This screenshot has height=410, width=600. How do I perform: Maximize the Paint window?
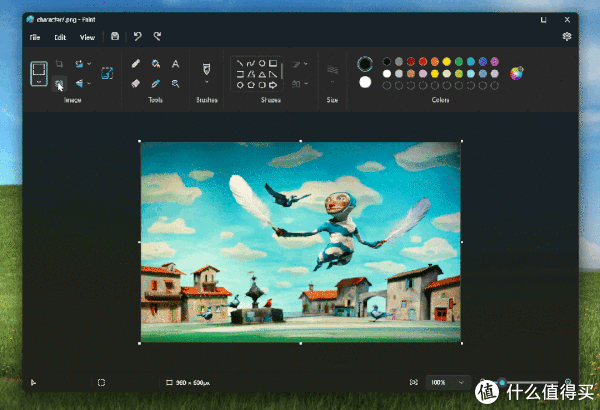(543, 20)
